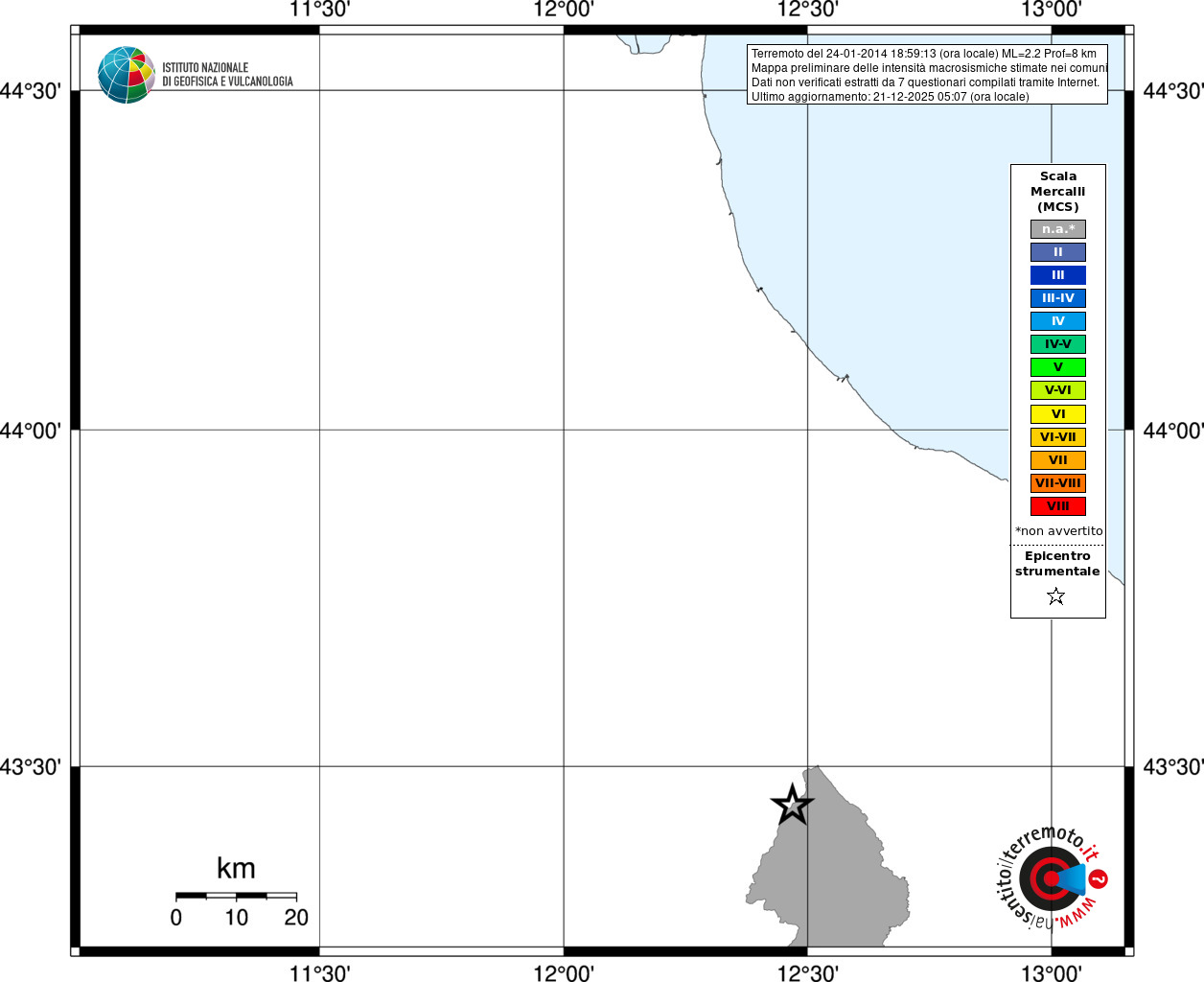The height and width of the screenshot is (982, 1204).
Task: Click the yellow VI legend swatch
Action: coord(1058,414)
